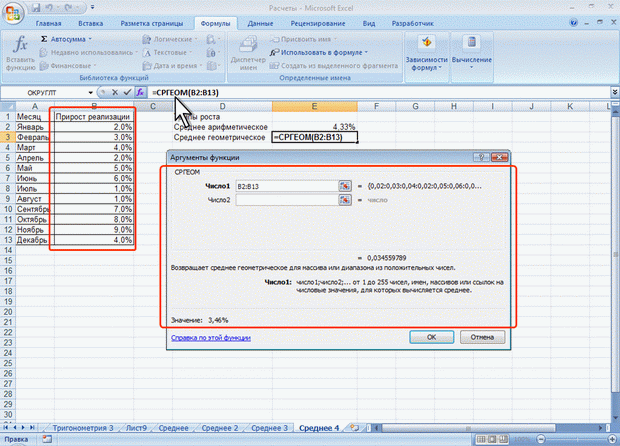Click Define Name (Присвоить имя)
Image resolution: width=620 pixels, height=446 pixels.
[303, 39]
